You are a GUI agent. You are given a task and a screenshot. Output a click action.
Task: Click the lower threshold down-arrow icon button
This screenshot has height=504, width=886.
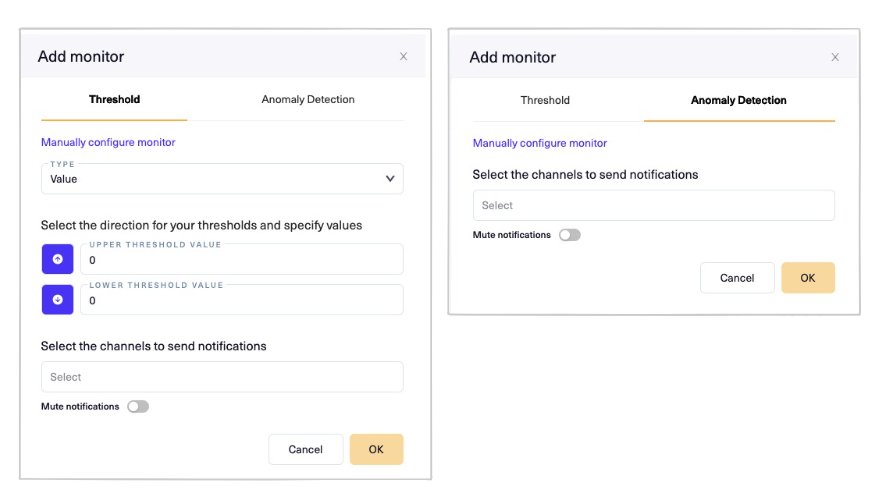(x=57, y=300)
